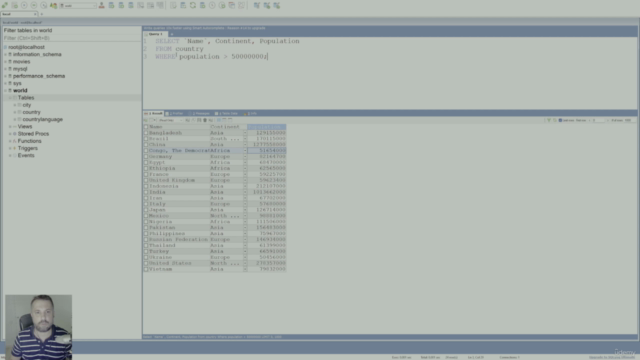Click the Execute and Edit Resultset icon
The image size is (640, 360).
point(44,5)
